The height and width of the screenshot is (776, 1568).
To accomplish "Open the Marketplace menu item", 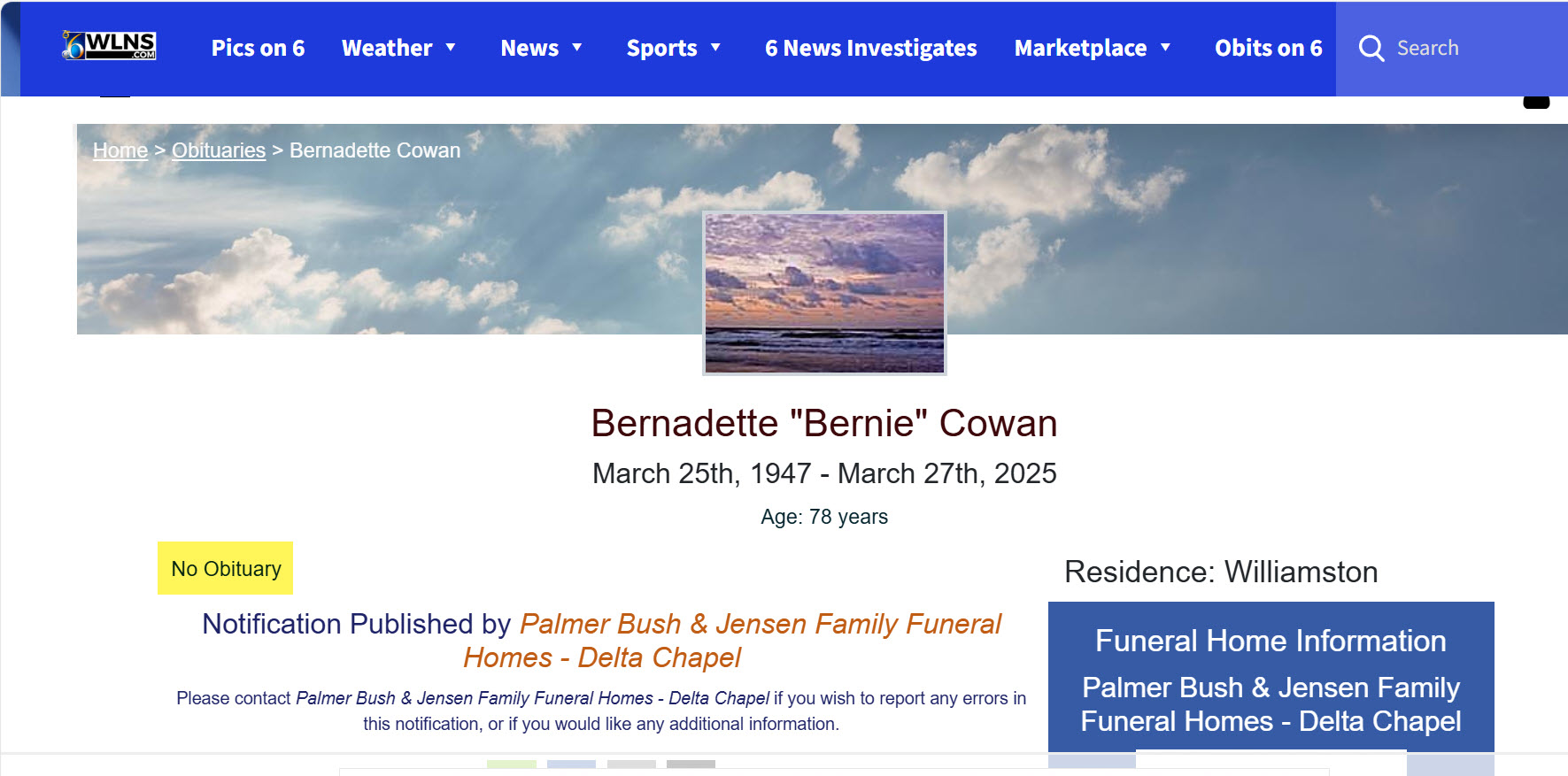I will [x=1080, y=48].
